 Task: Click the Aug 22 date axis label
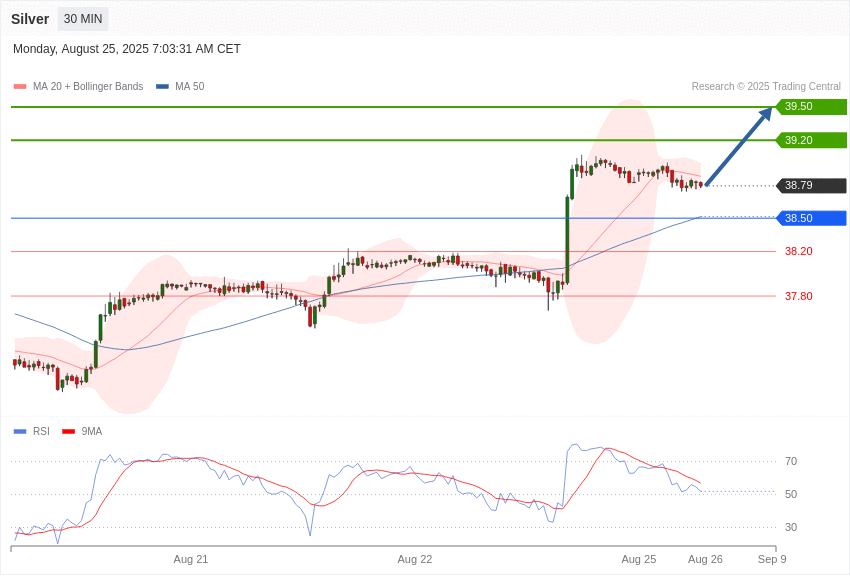(x=415, y=559)
